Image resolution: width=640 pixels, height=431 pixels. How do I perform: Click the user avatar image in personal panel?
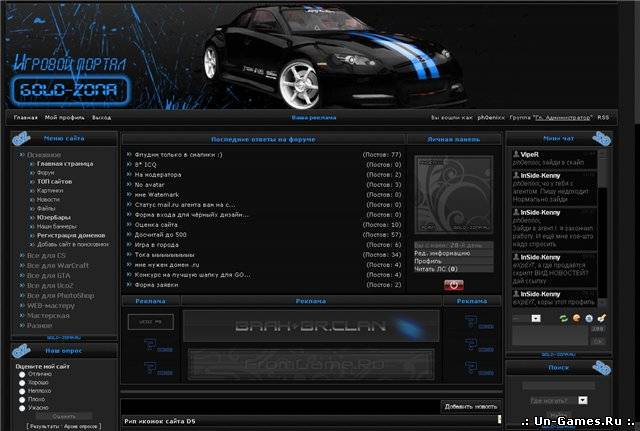click(x=453, y=194)
